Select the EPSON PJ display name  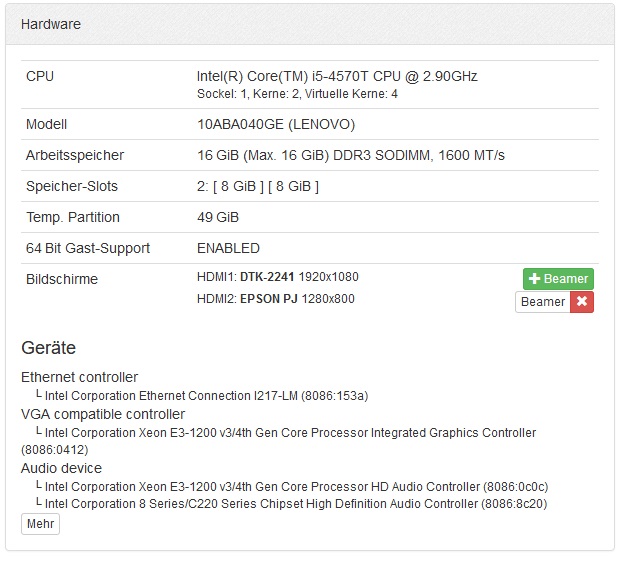coord(269,299)
